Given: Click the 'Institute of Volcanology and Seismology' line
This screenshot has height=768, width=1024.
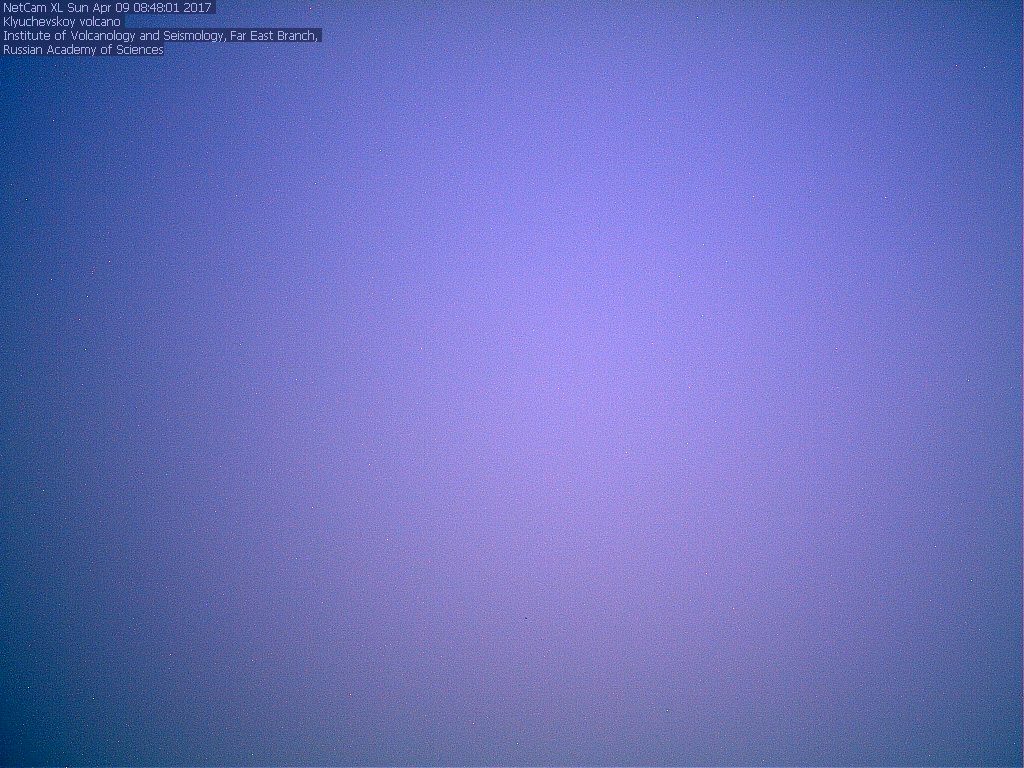Looking at the screenshot, I should click(161, 36).
